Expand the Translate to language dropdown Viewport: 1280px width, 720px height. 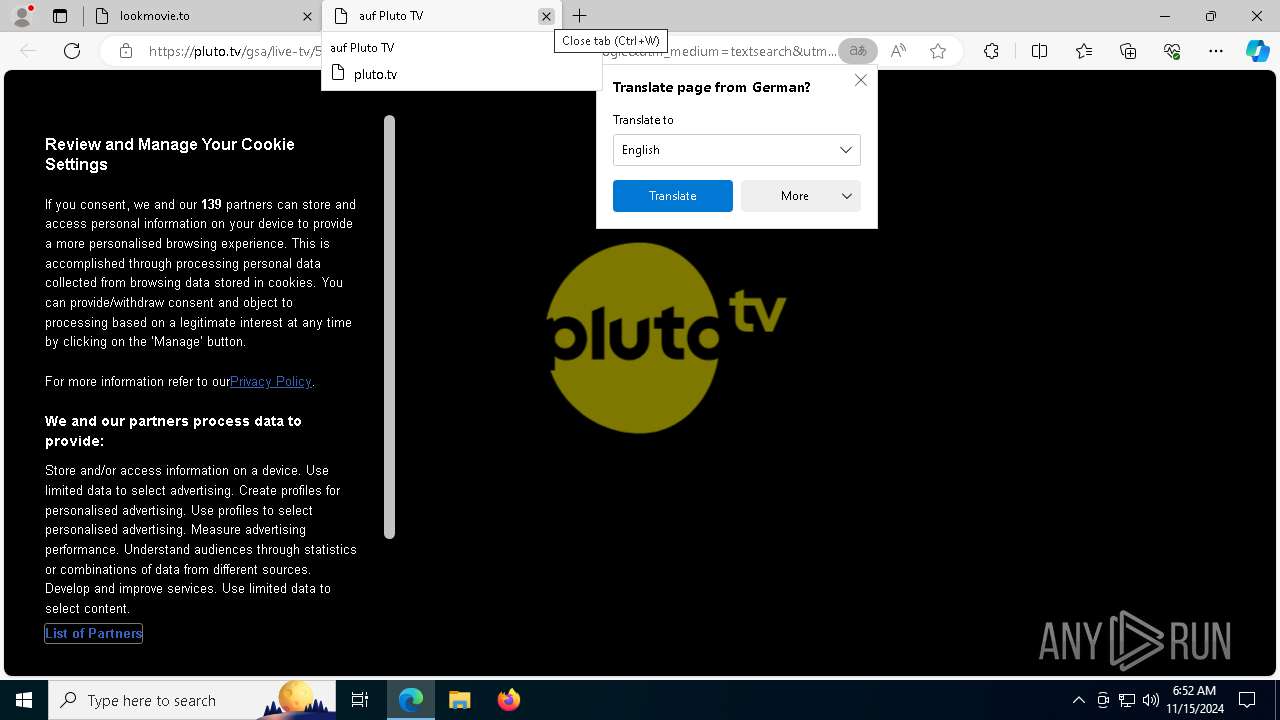[x=737, y=150]
